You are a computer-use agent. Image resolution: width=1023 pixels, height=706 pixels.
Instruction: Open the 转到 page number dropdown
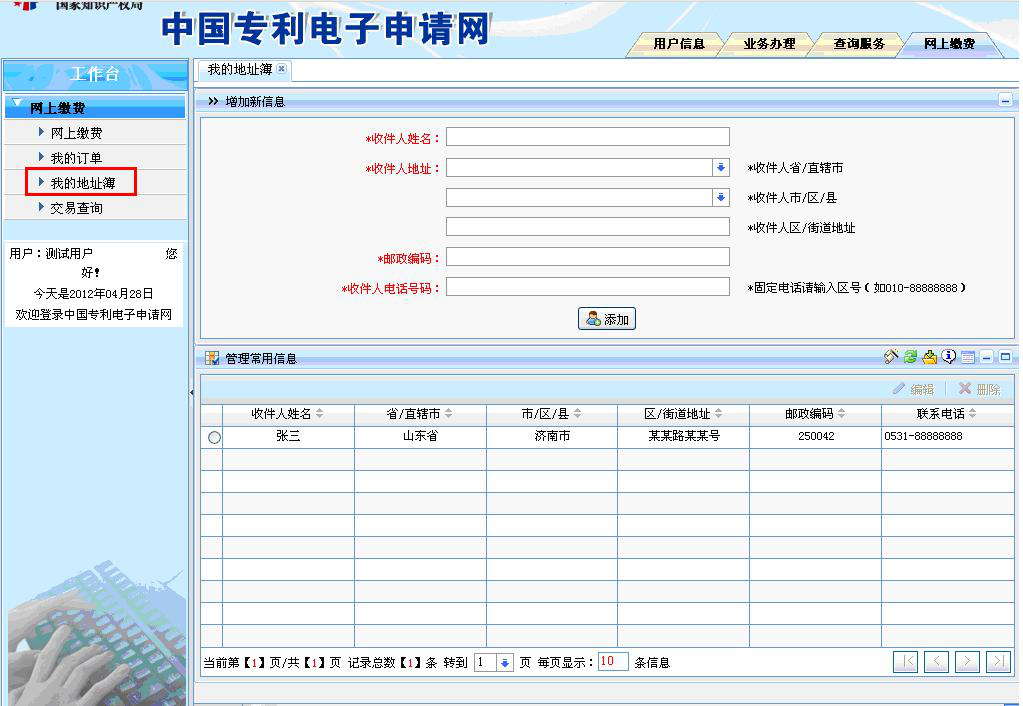(x=505, y=662)
